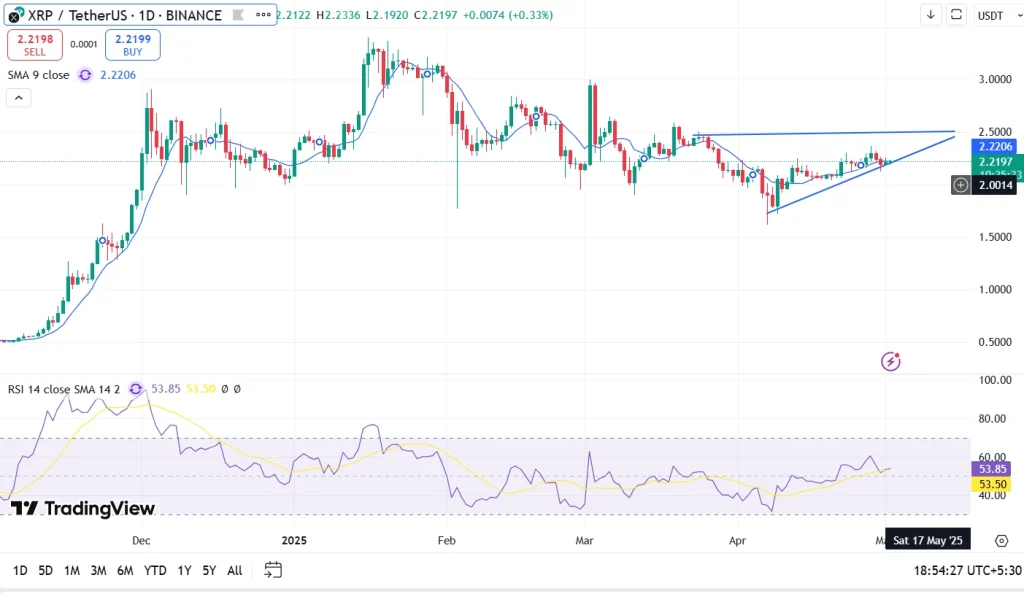Click the SMA refresh icon next to 2.2206

click(85, 75)
